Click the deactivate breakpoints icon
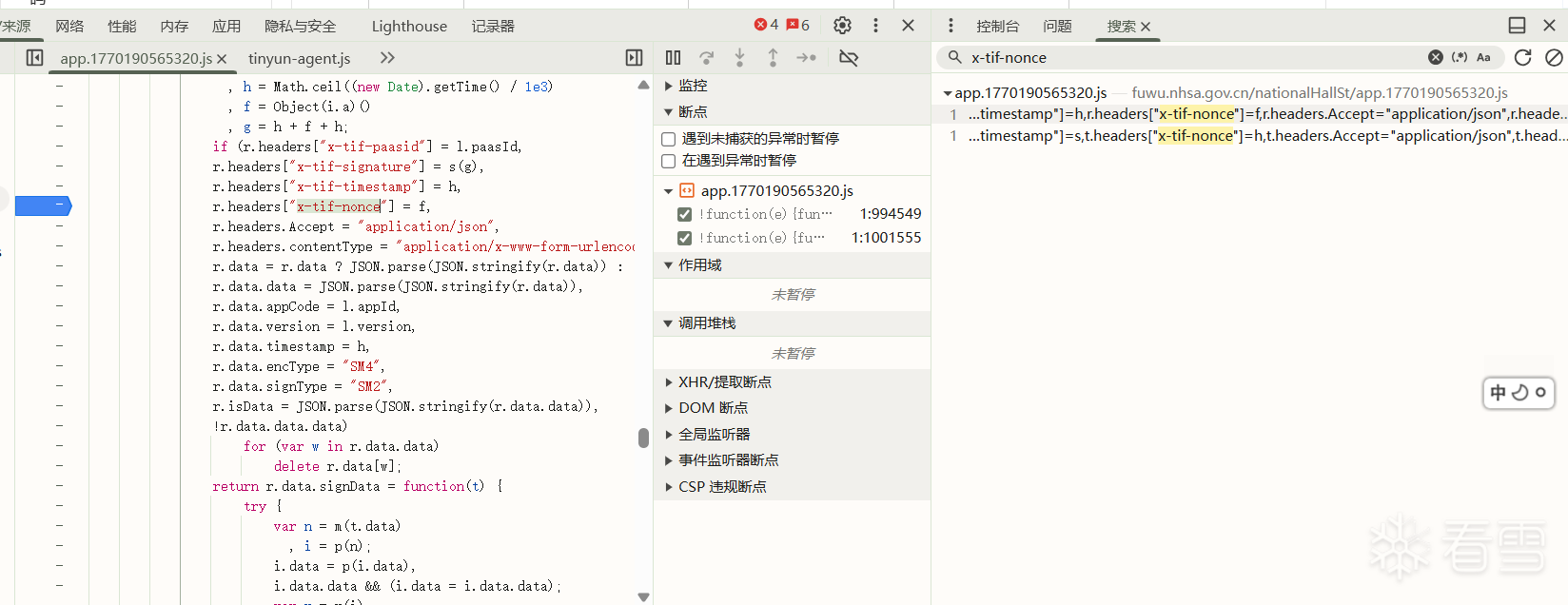The image size is (1568, 605). coord(849,58)
